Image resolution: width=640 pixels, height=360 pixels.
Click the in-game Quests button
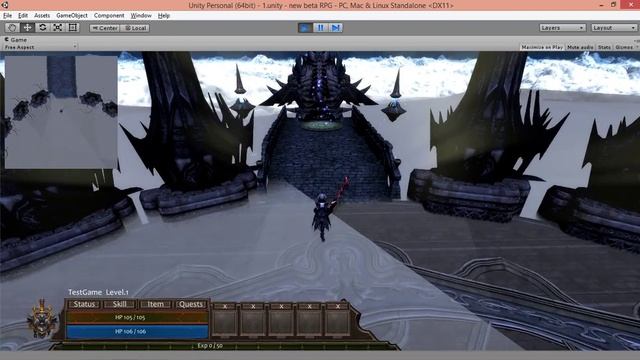(191, 304)
